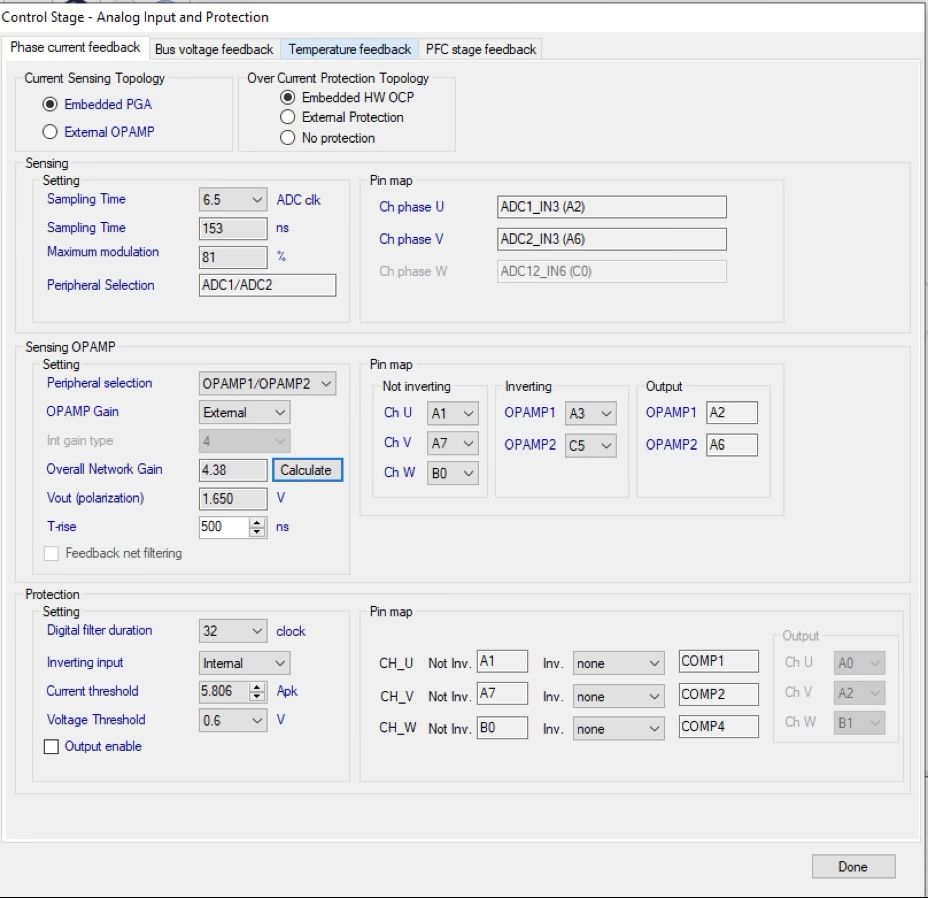Increase T-rise with the up arrow
928x898 pixels.
257,522
